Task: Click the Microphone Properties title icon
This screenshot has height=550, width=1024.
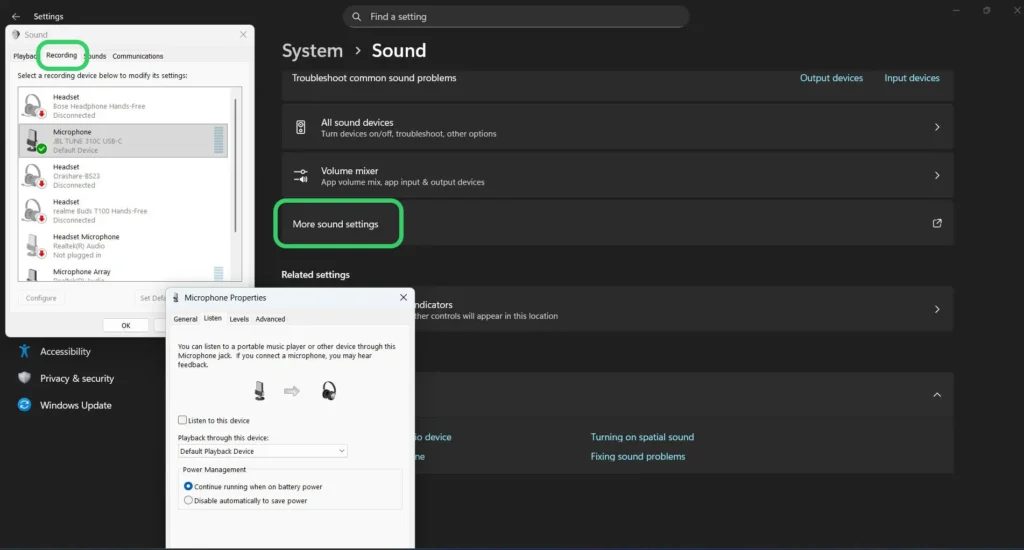Action: tap(176, 297)
